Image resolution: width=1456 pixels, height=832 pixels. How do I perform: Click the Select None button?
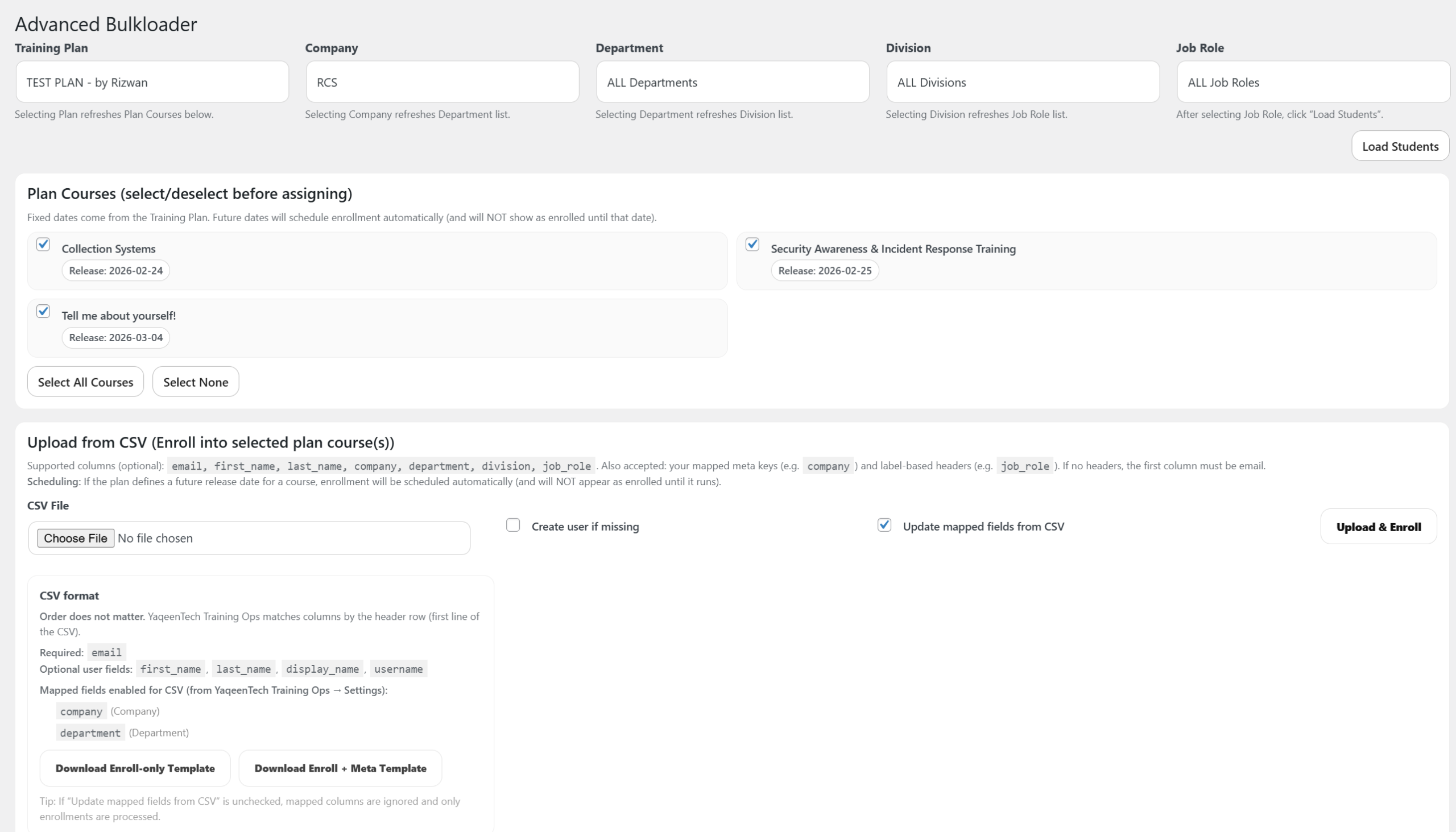click(196, 382)
